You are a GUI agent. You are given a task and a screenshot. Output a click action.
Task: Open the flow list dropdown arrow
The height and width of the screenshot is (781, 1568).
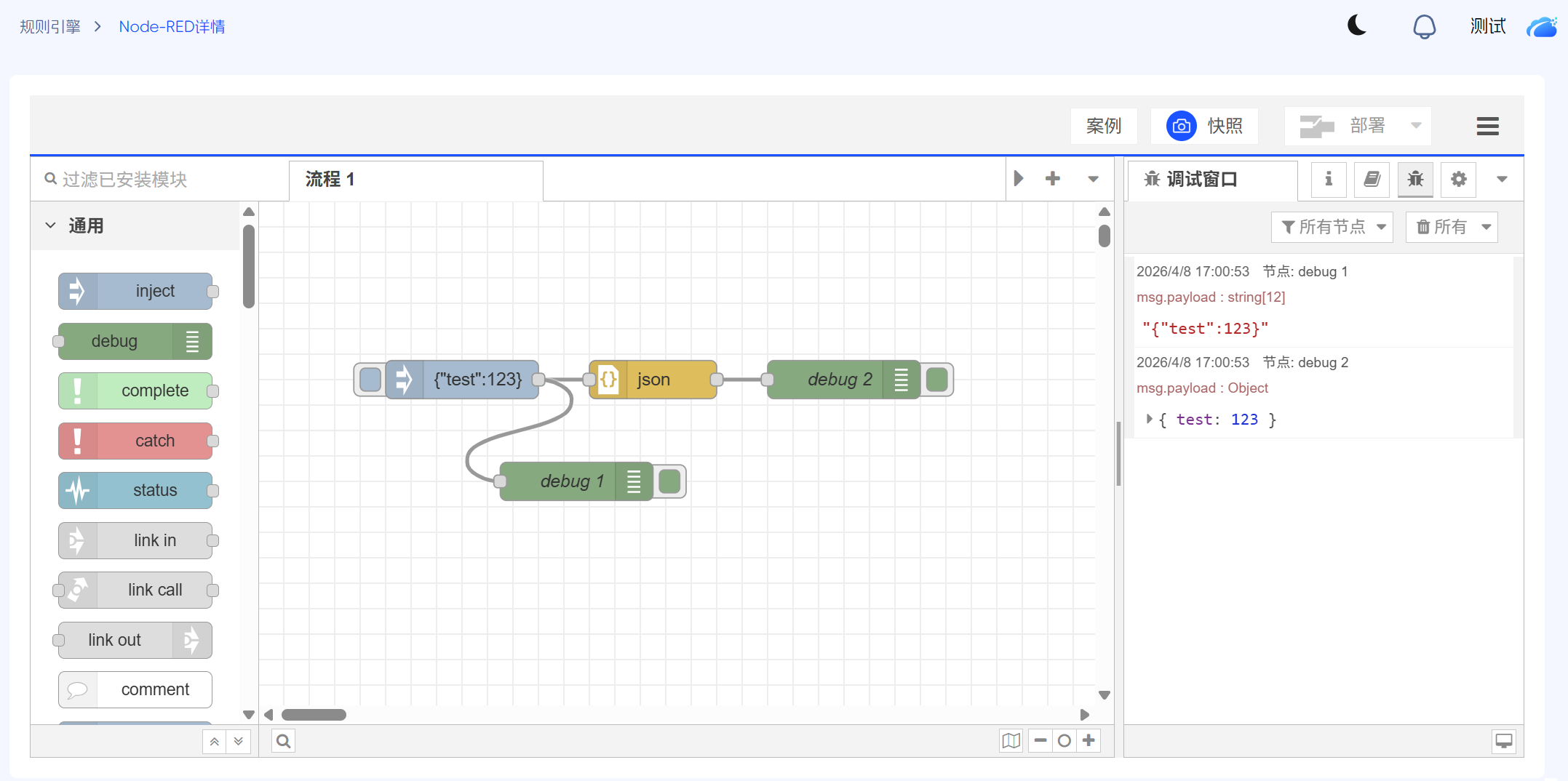click(x=1093, y=179)
